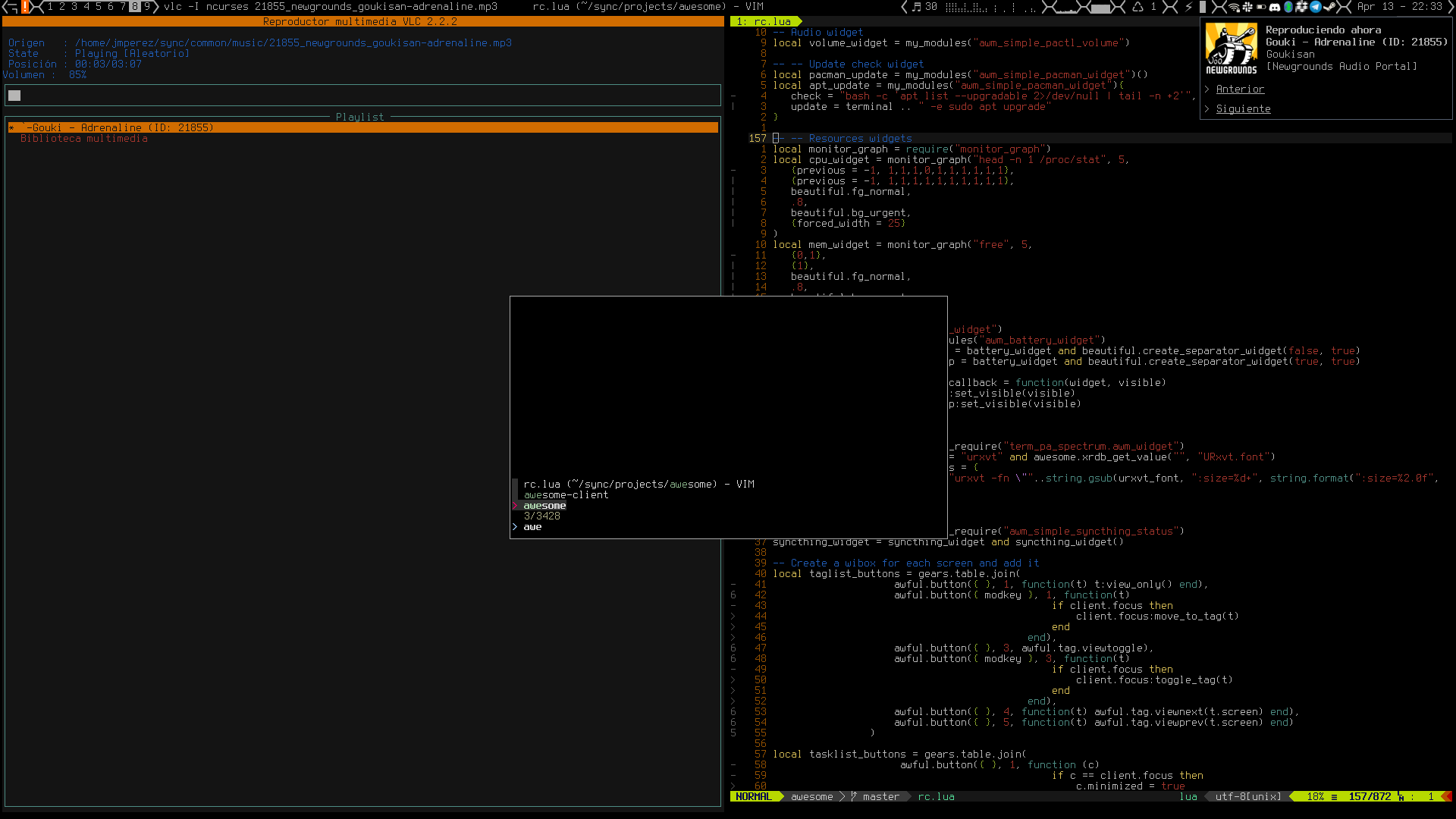Click the Apr 13 22:33 clock widget
This screenshot has width=1456, height=819.
[1400, 7]
